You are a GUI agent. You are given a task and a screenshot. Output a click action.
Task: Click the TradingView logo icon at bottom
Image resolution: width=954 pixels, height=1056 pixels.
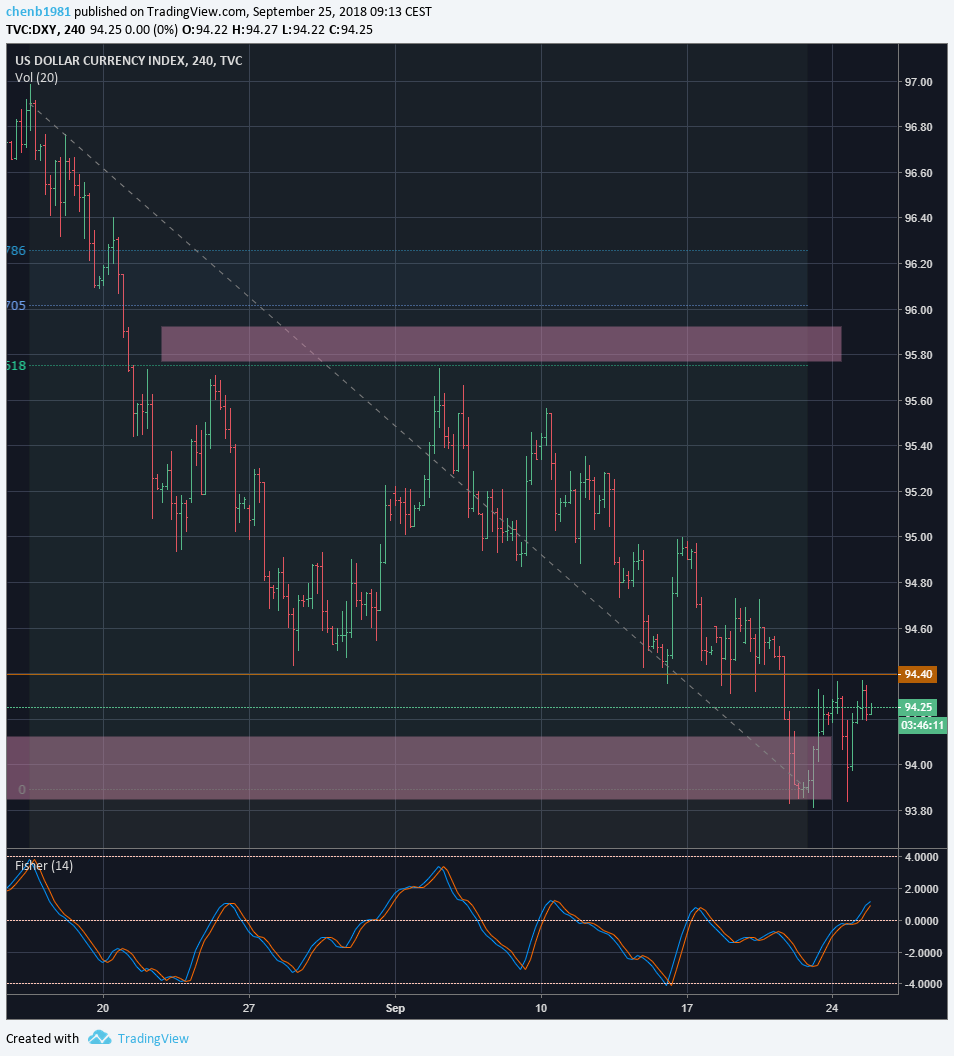click(x=100, y=1038)
